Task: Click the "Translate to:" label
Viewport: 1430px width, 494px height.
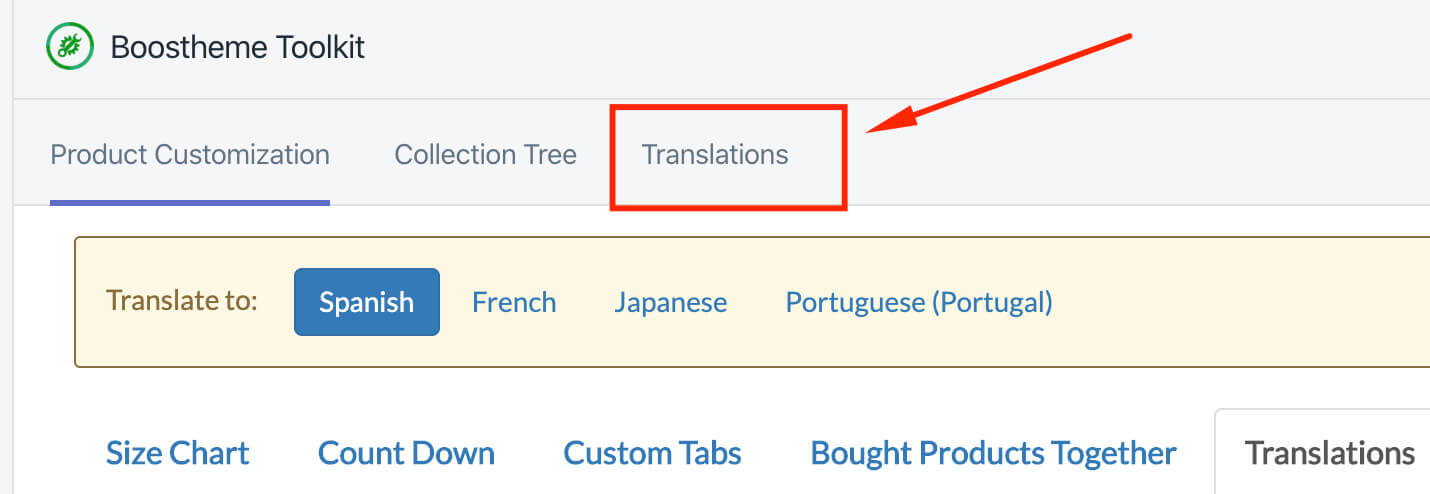Action: pyautogui.click(x=182, y=301)
